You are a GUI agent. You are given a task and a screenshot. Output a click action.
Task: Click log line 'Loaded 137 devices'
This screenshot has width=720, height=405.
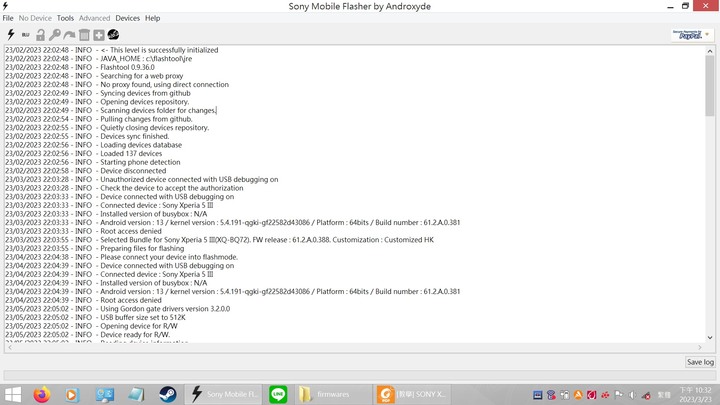click(131, 153)
